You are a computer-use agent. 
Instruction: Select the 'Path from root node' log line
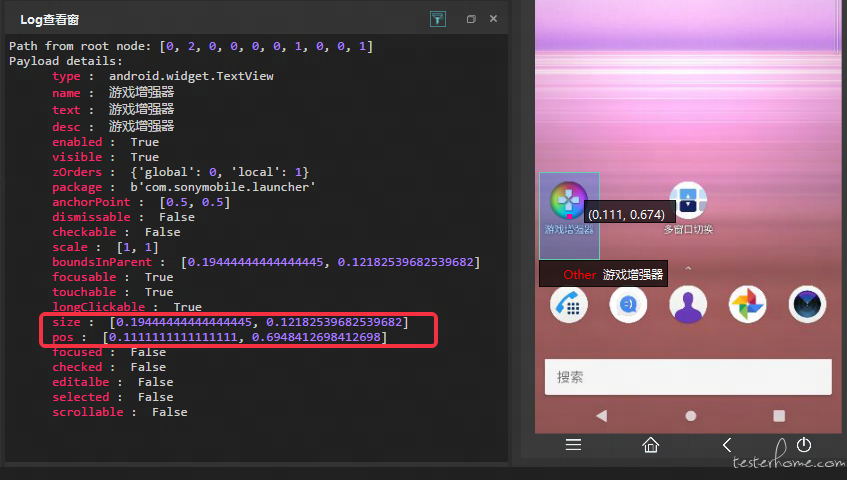[x=191, y=46]
